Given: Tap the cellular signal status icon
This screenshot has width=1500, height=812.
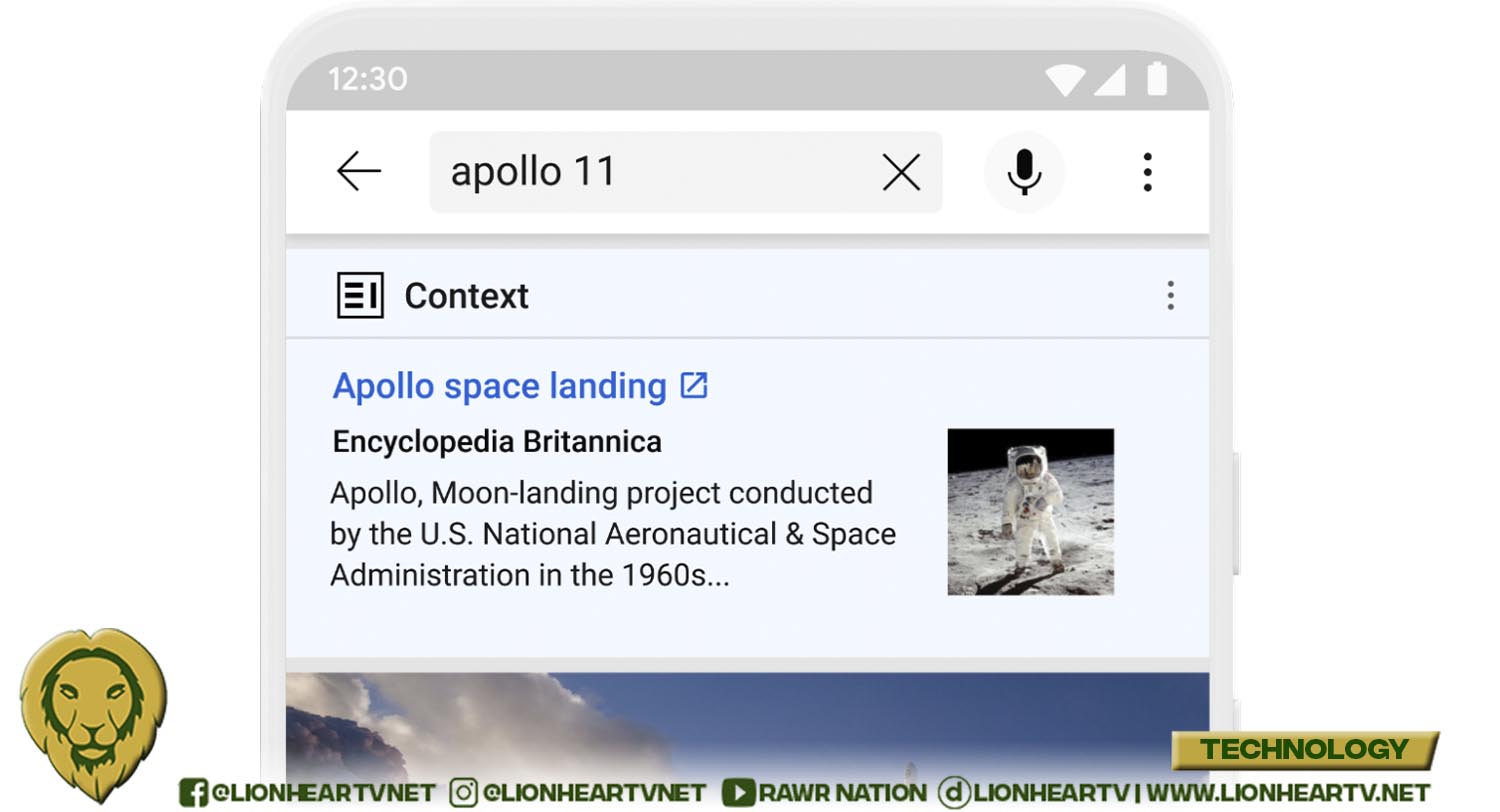Looking at the screenshot, I should pos(1110,79).
